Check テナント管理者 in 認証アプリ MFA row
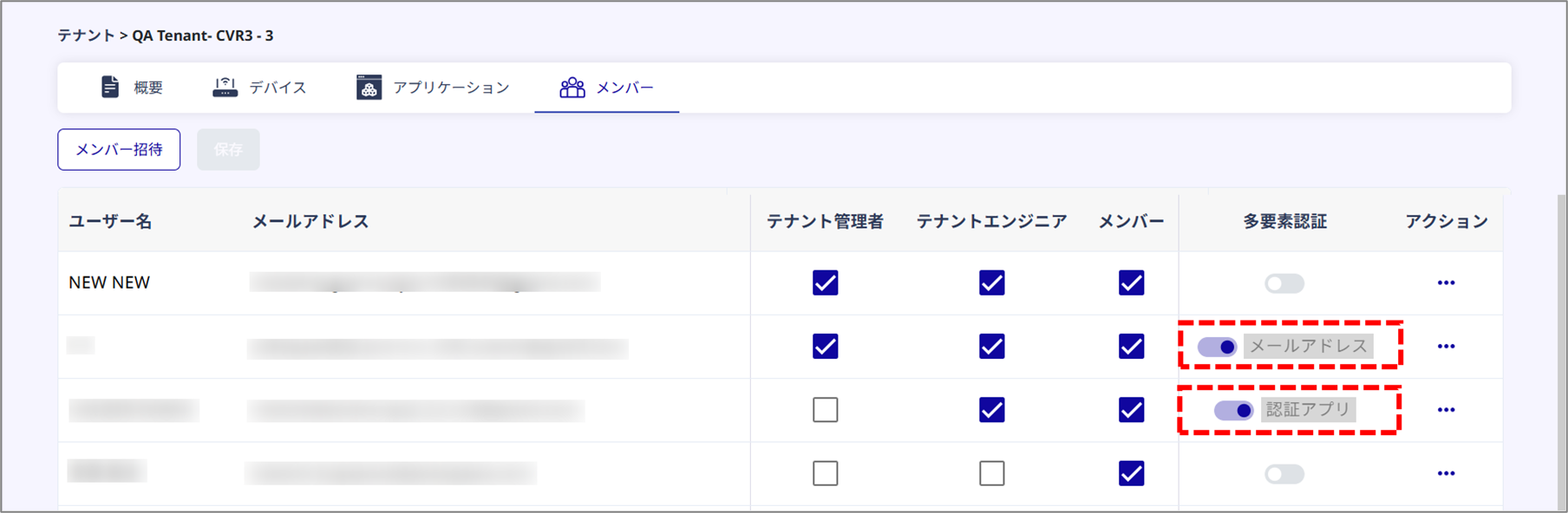The image size is (1568, 513). 826,410
